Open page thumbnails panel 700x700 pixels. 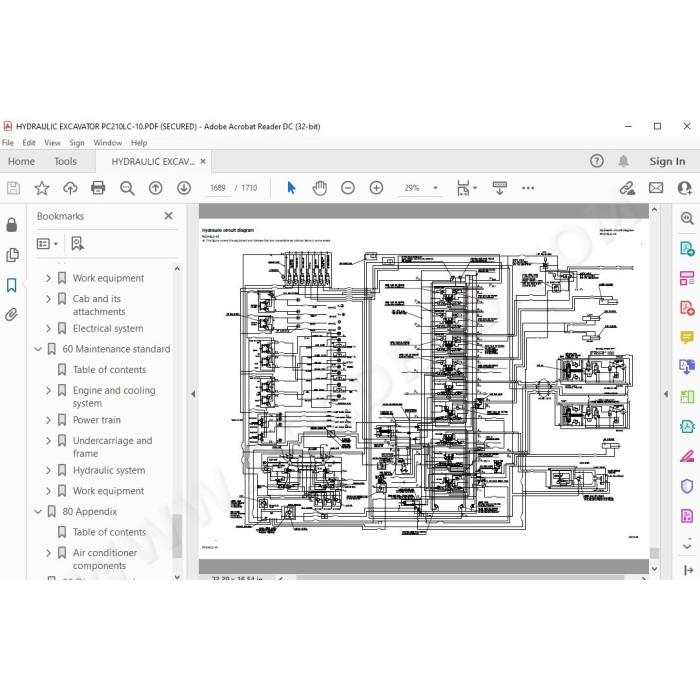[12, 255]
